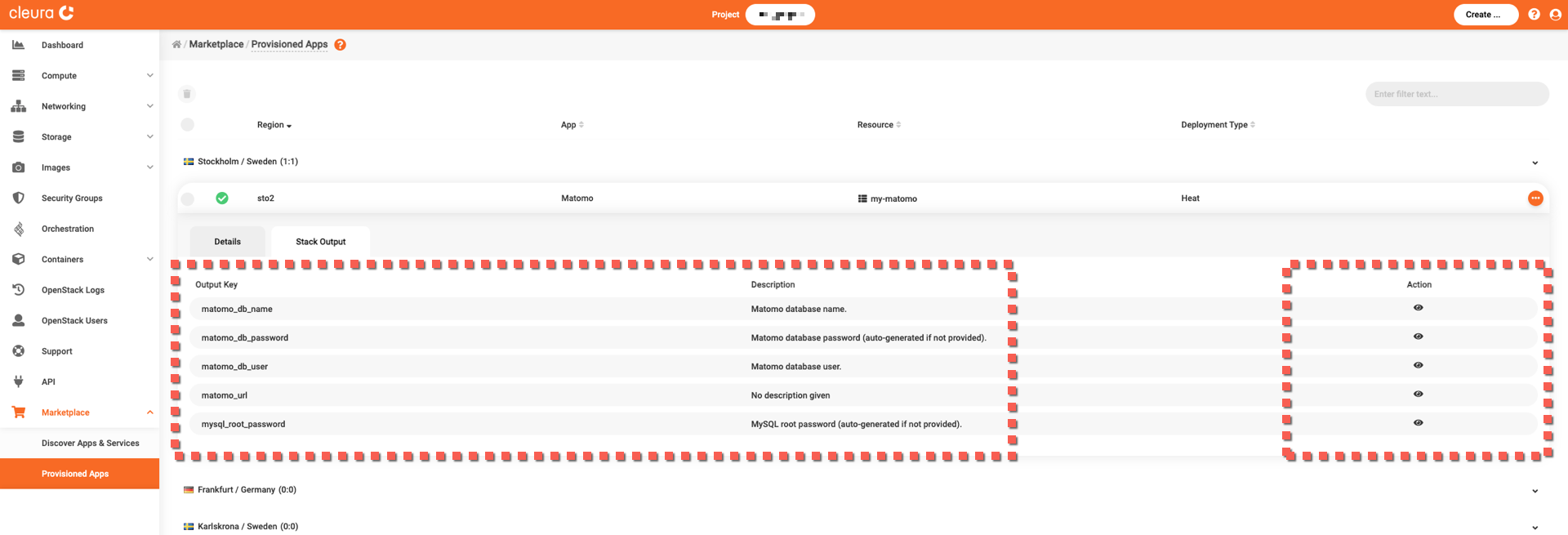Open the user account icon in header
The image size is (1568, 535).
(x=1555, y=15)
